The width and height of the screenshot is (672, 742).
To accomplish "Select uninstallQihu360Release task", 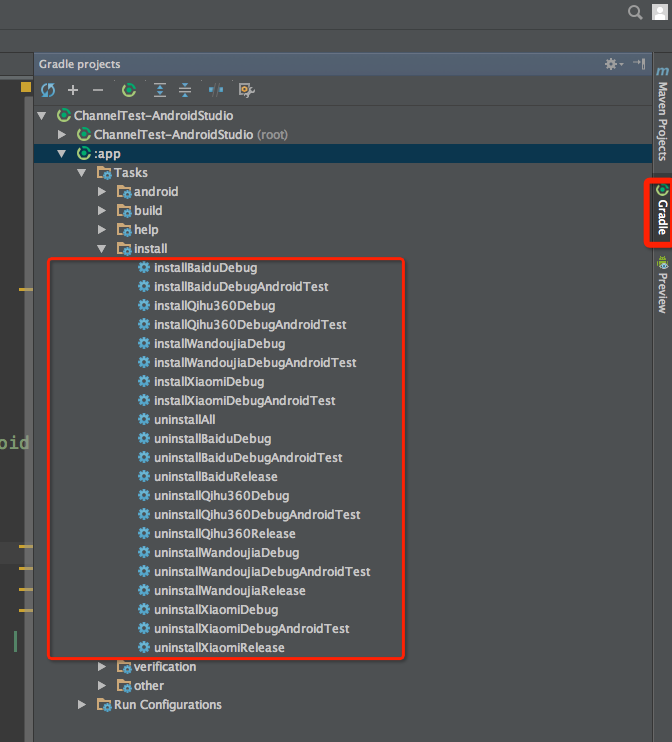I will (225, 534).
